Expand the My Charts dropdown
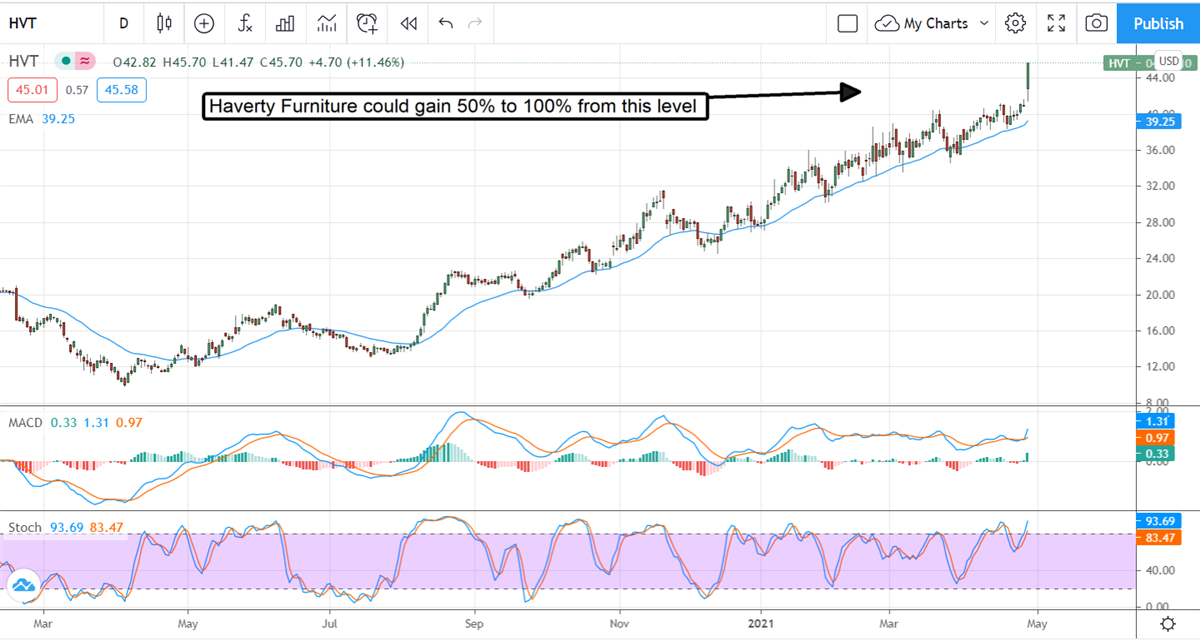The height and width of the screenshot is (640, 1200). [x=932, y=23]
